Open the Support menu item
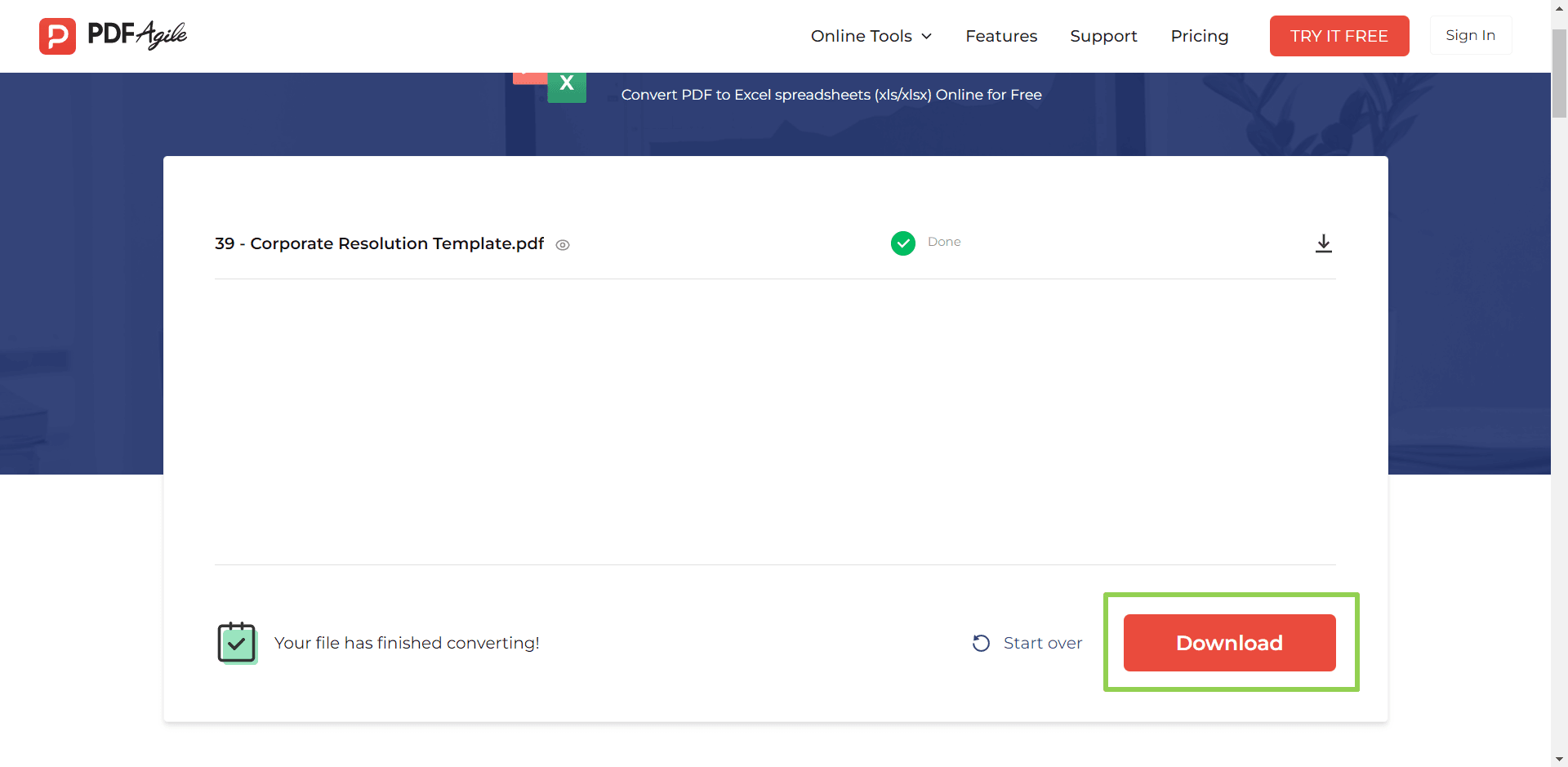This screenshot has width=1568, height=767. pos(1103,36)
